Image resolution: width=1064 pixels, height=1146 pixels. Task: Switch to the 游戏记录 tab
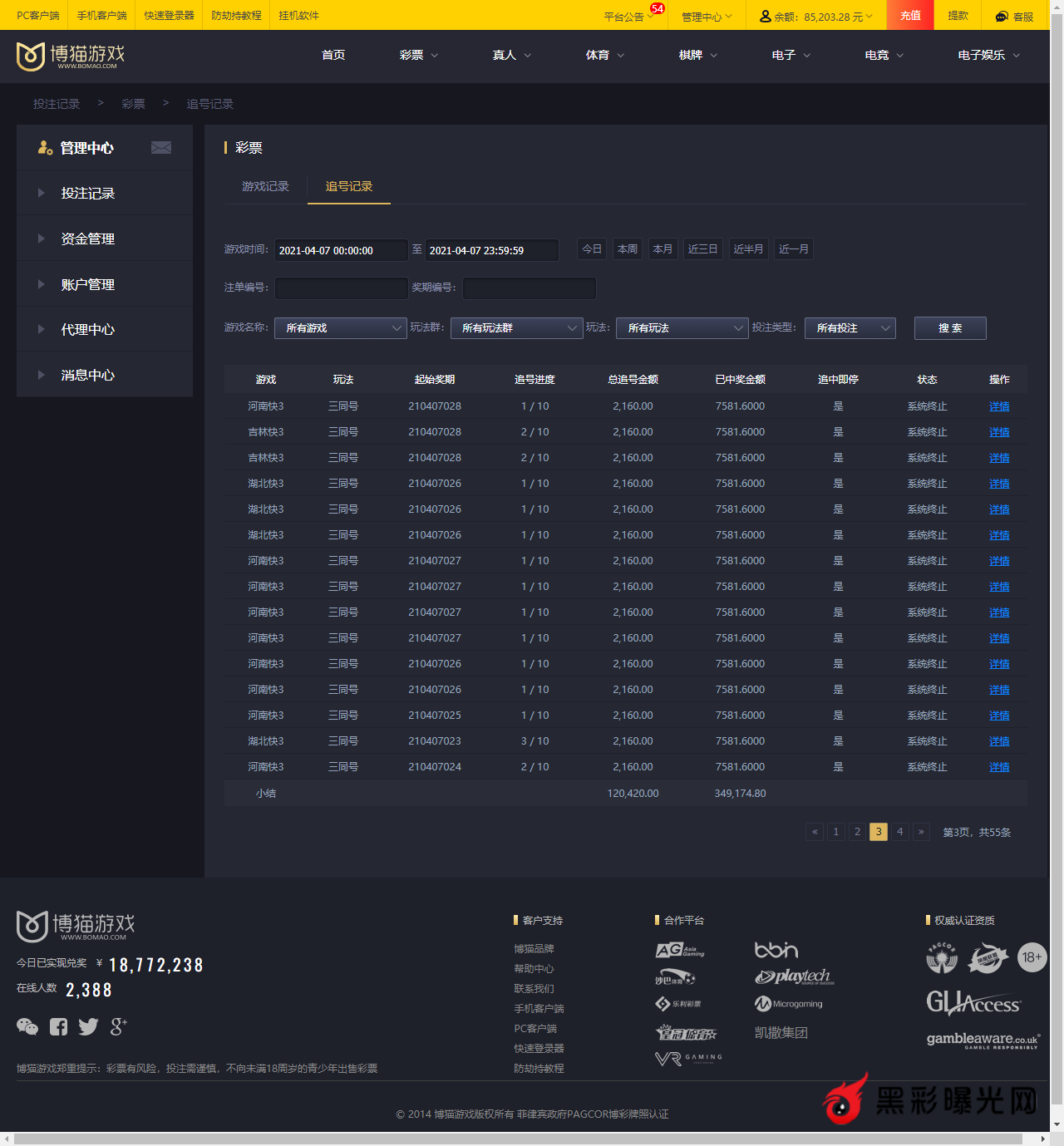point(265,186)
